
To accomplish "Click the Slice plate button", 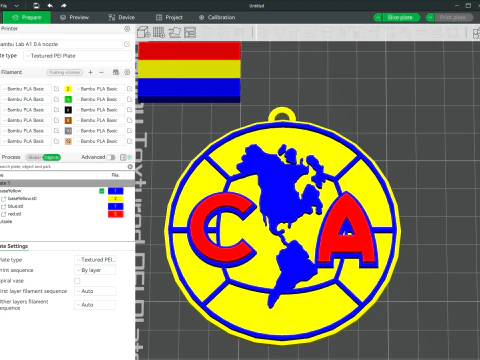I will point(400,17).
